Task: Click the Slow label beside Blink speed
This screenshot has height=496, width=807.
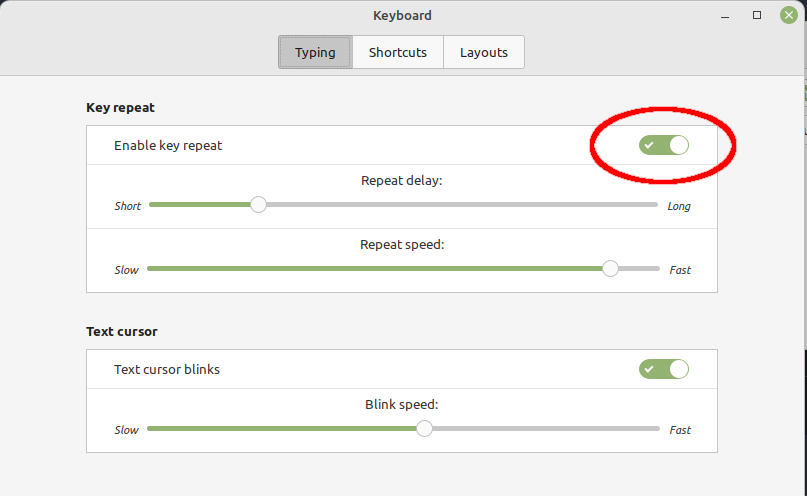Action: pyautogui.click(x=127, y=430)
